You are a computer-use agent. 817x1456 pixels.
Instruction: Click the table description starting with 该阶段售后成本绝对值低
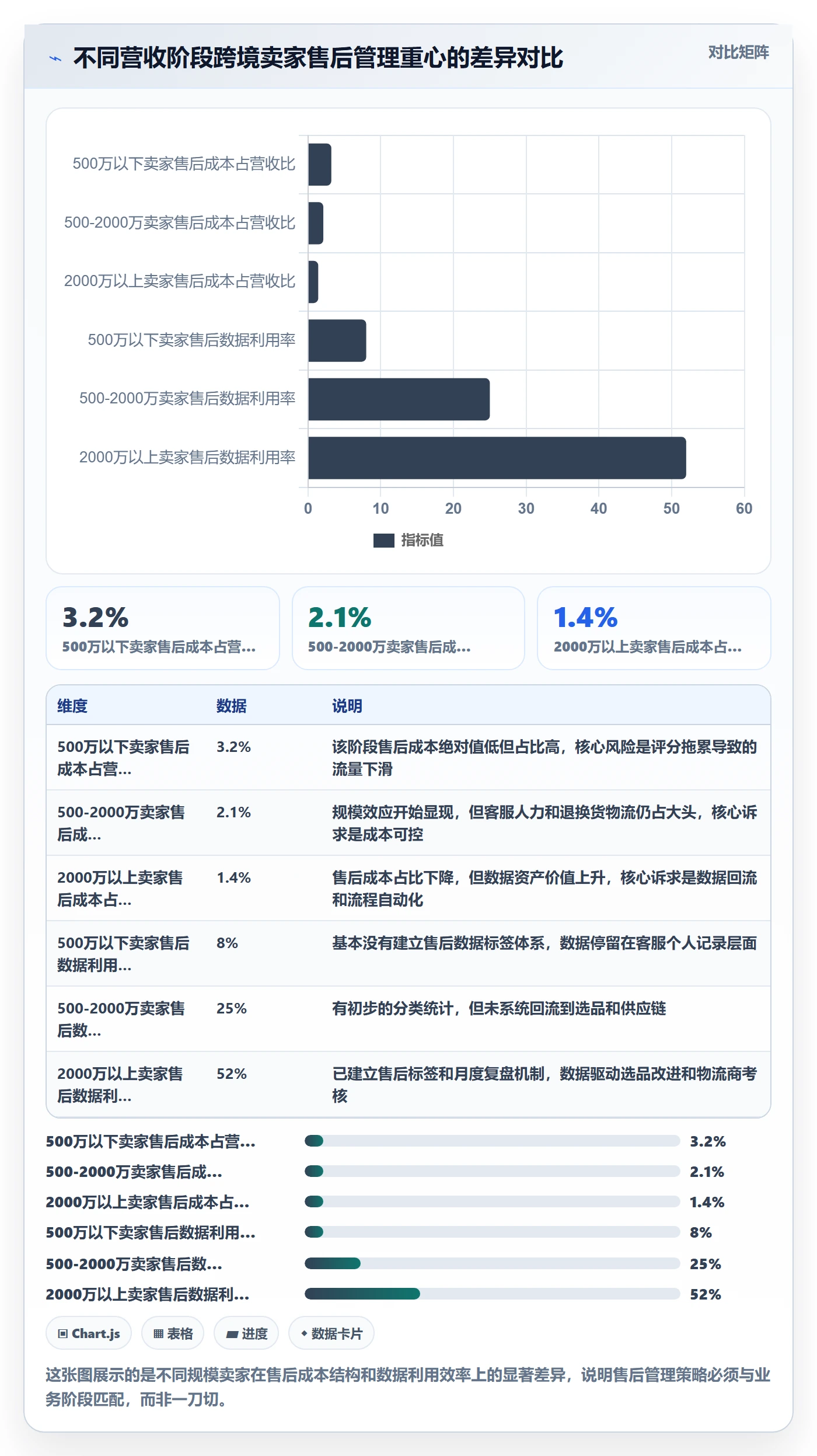544,758
